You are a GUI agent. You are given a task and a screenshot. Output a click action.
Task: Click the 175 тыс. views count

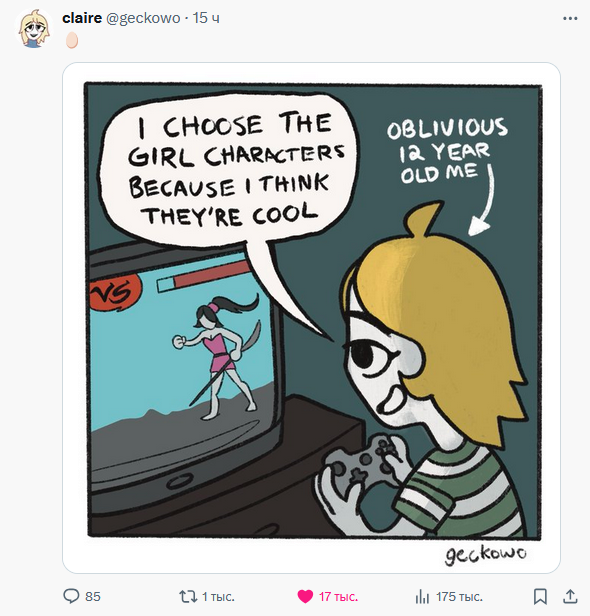tap(459, 597)
